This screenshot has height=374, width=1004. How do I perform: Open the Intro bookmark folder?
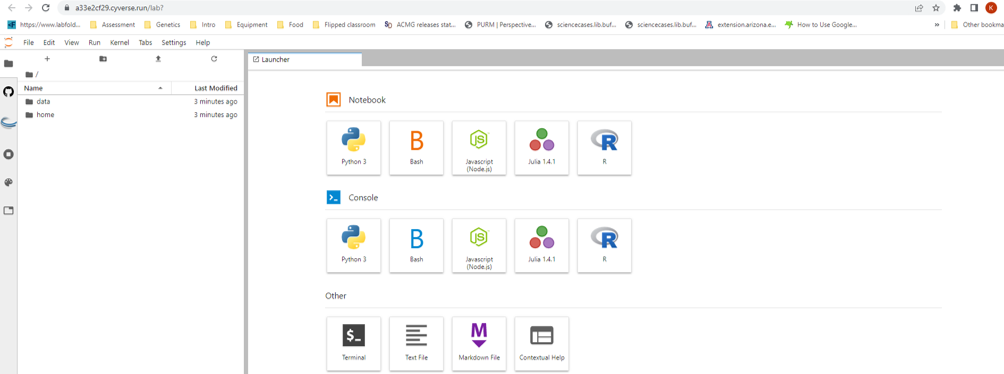202,25
